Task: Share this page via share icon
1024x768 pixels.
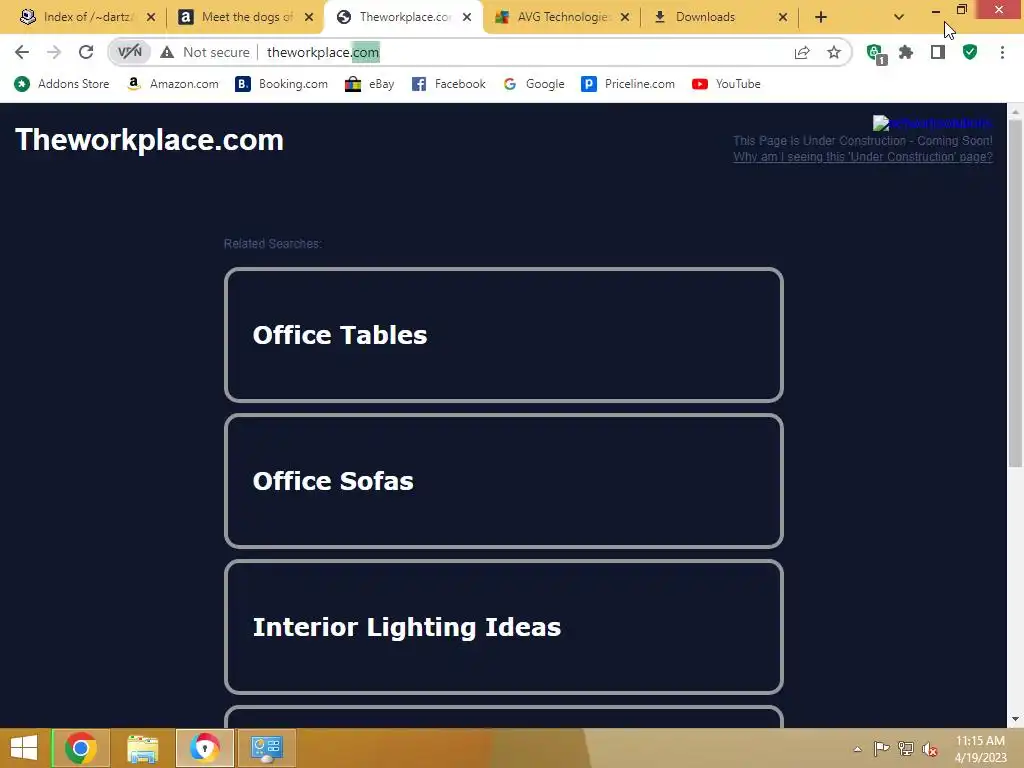Action: [802, 52]
